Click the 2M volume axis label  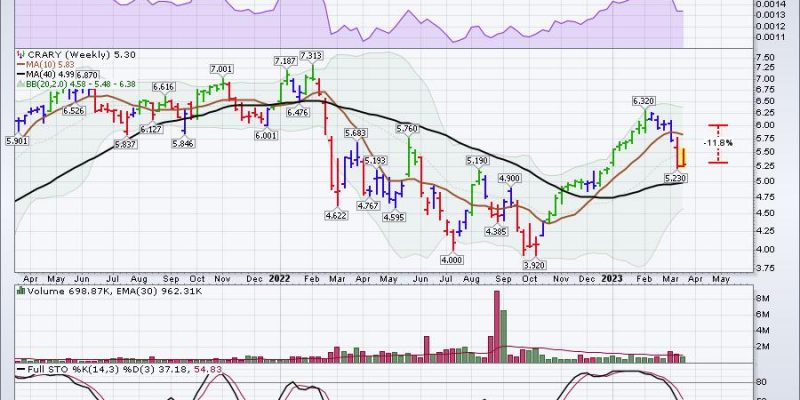pos(765,347)
